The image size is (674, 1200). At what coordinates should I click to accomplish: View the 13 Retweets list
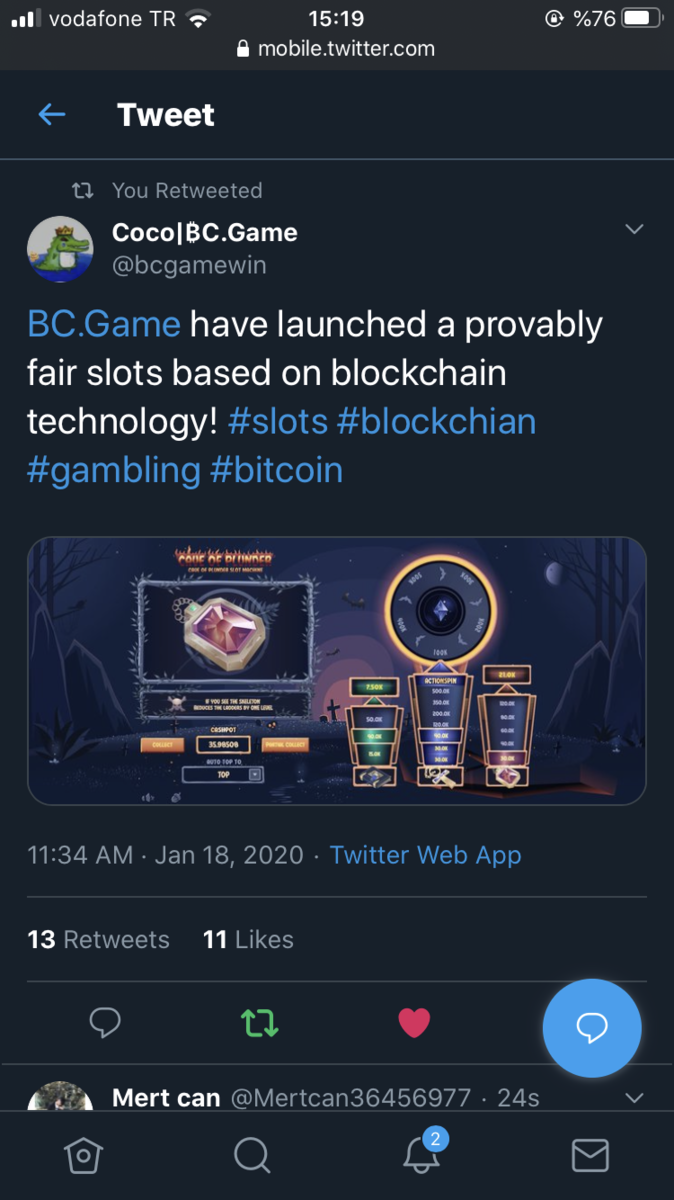coord(98,940)
